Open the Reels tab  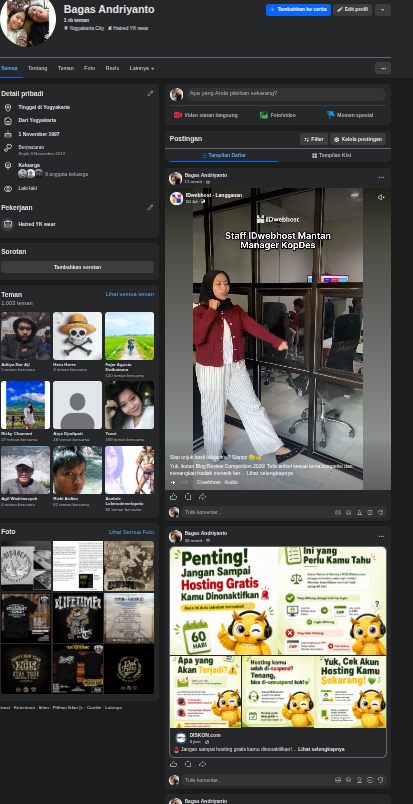(112, 68)
